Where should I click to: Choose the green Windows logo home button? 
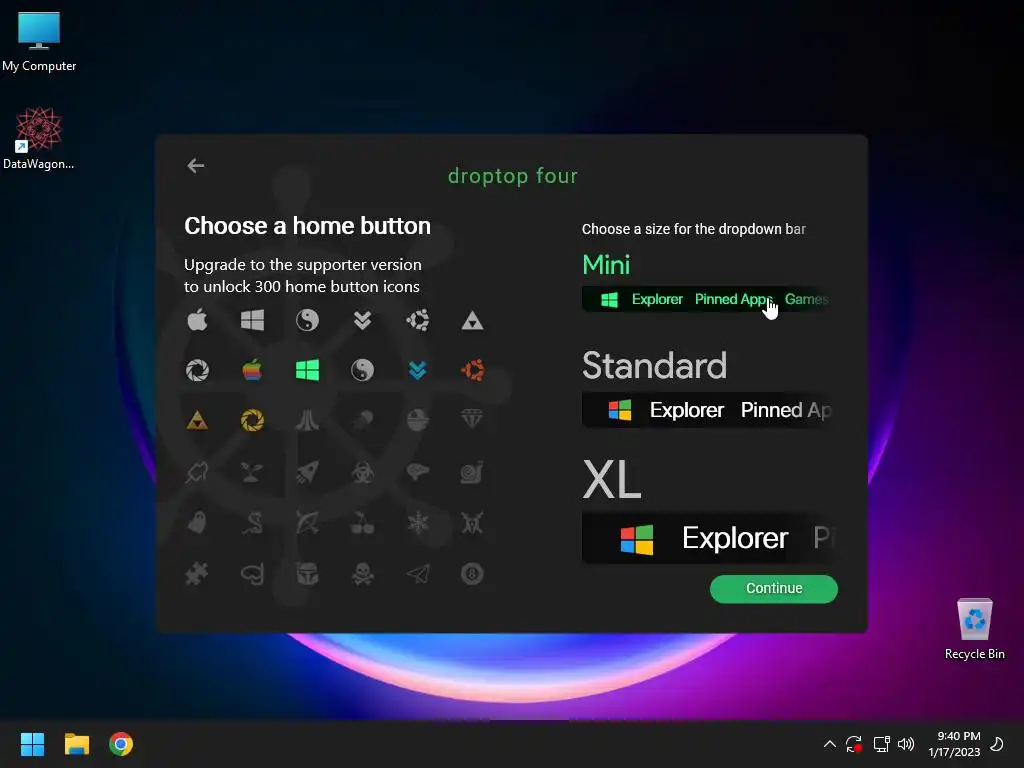307,370
